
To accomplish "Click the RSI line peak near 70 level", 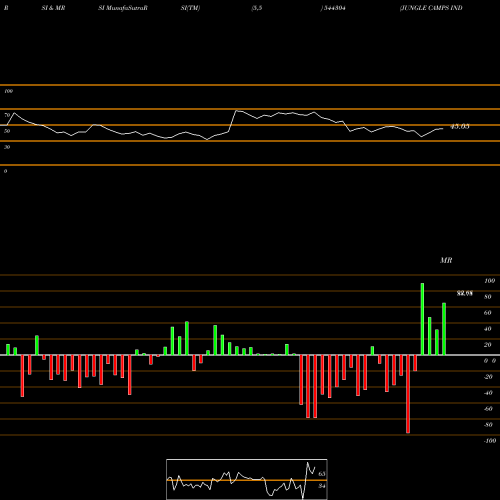I will (237, 110).
